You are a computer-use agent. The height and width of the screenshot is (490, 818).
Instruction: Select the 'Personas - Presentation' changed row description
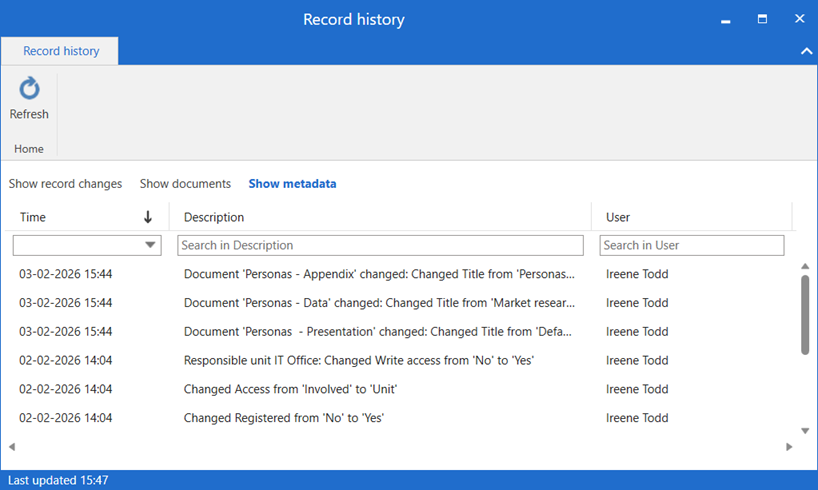pos(378,331)
